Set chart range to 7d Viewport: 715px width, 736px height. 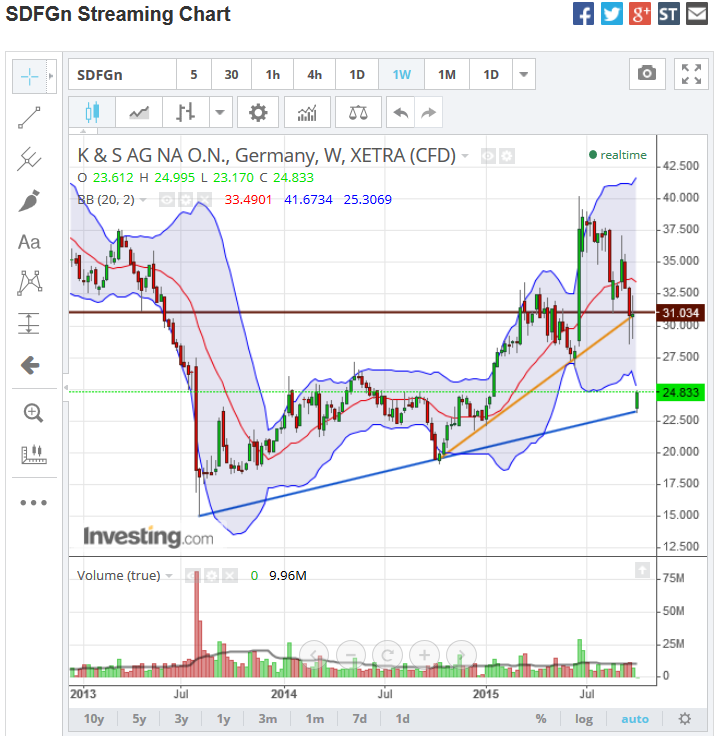pyautogui.click(x=360, y=719)
